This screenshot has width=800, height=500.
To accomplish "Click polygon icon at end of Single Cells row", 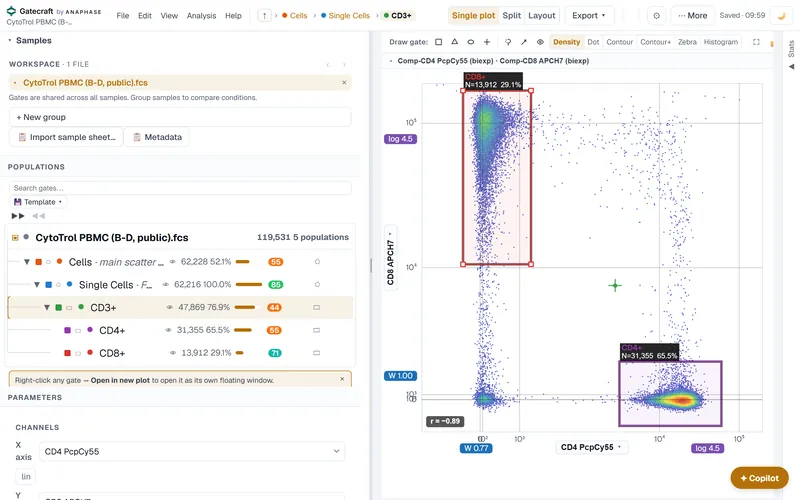I will 317,284.
